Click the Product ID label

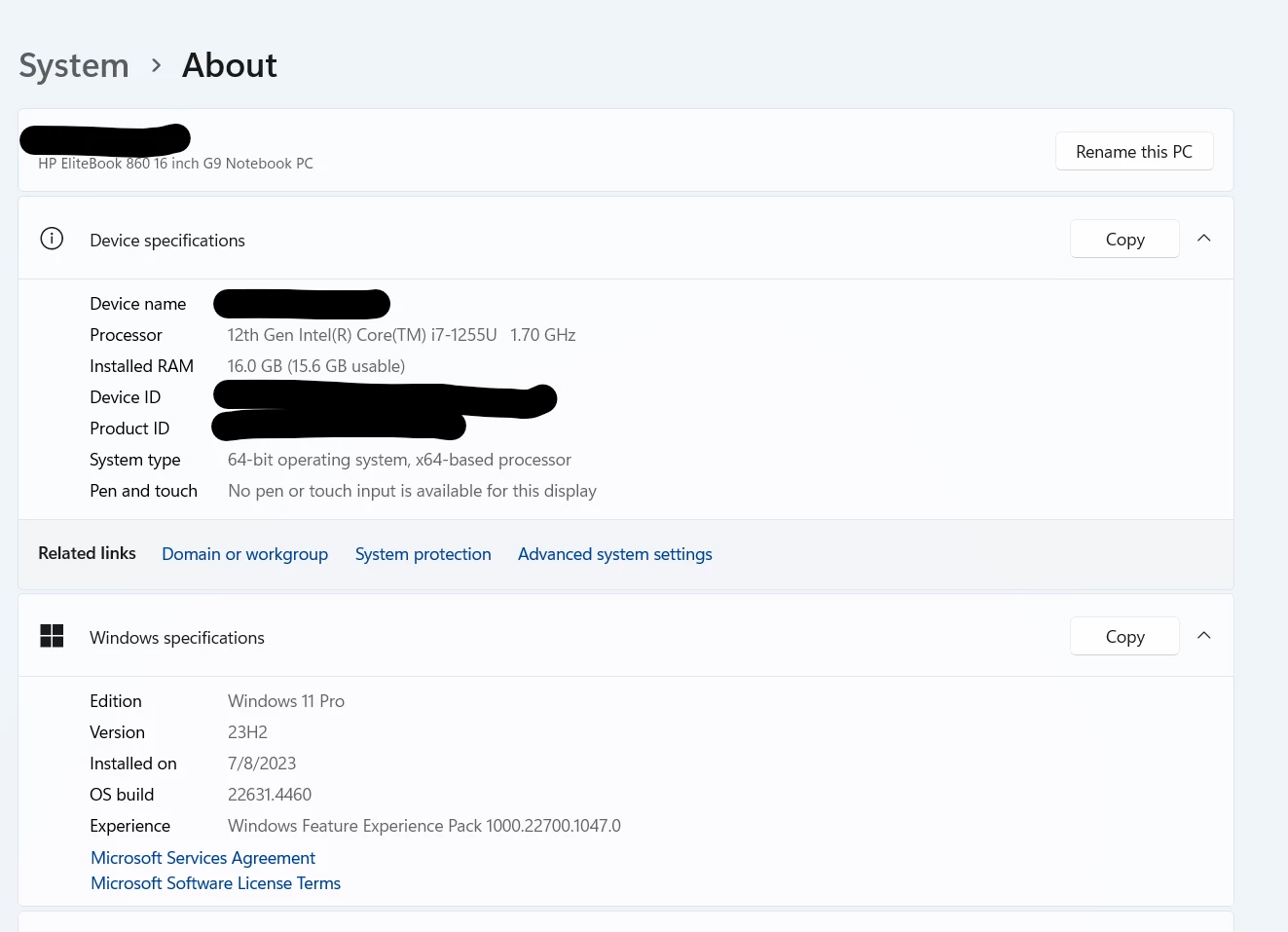click(129, 429)
